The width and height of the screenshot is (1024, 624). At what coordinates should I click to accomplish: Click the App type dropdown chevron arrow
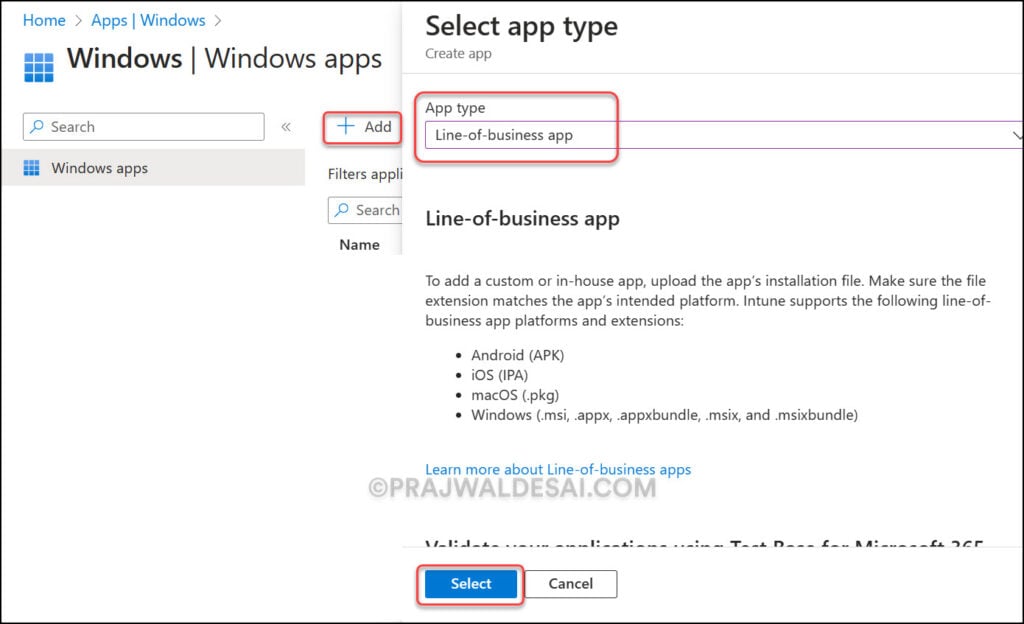pyautogui.click(x=1017, y=135)
